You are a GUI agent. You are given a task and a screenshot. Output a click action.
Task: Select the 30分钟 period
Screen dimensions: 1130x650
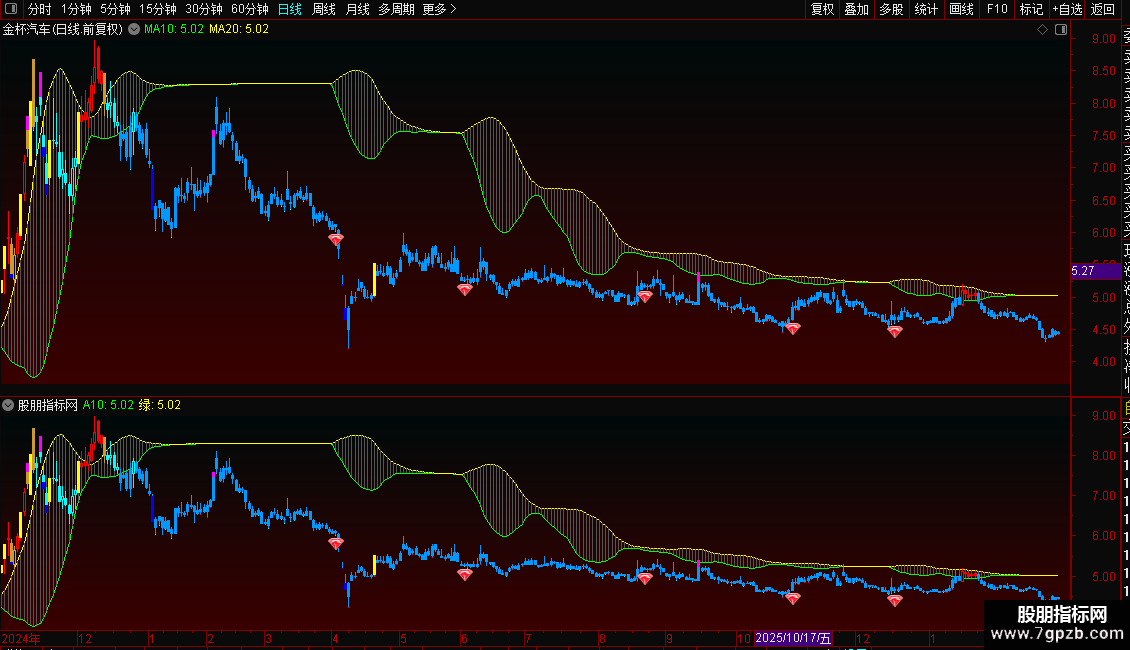(204, 9)
